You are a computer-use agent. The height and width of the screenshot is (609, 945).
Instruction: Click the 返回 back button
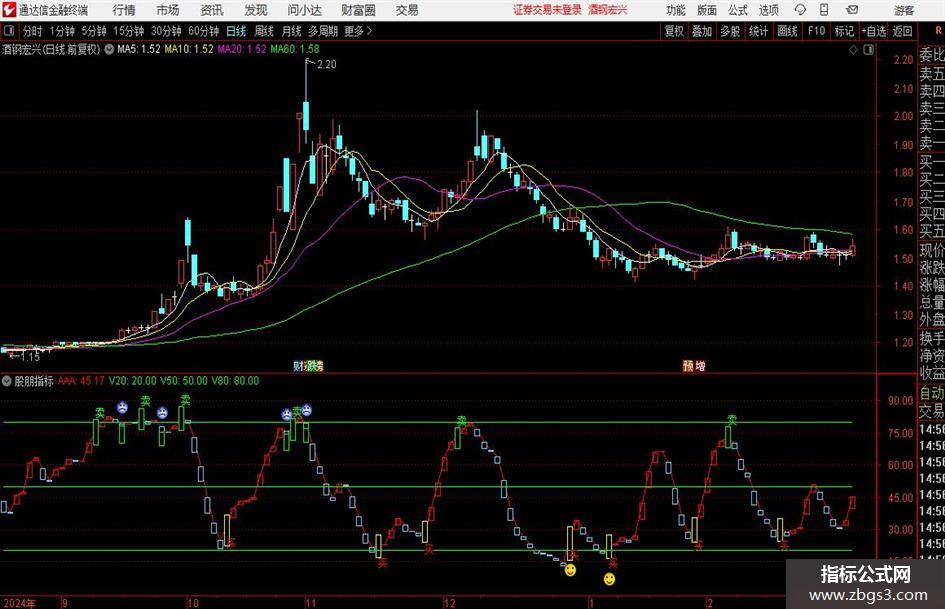[902, 31]
